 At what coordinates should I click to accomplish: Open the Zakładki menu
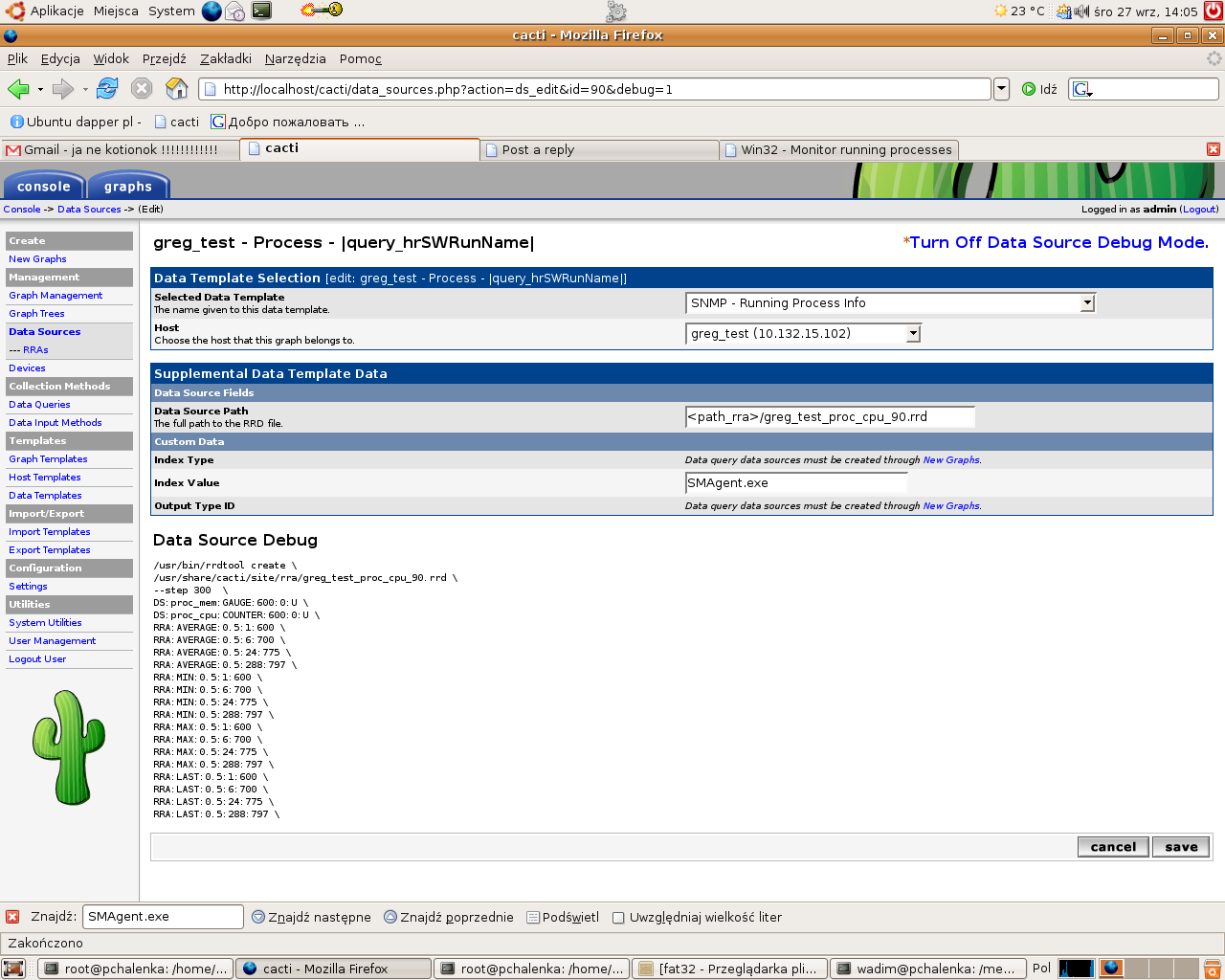click(226, 58)
